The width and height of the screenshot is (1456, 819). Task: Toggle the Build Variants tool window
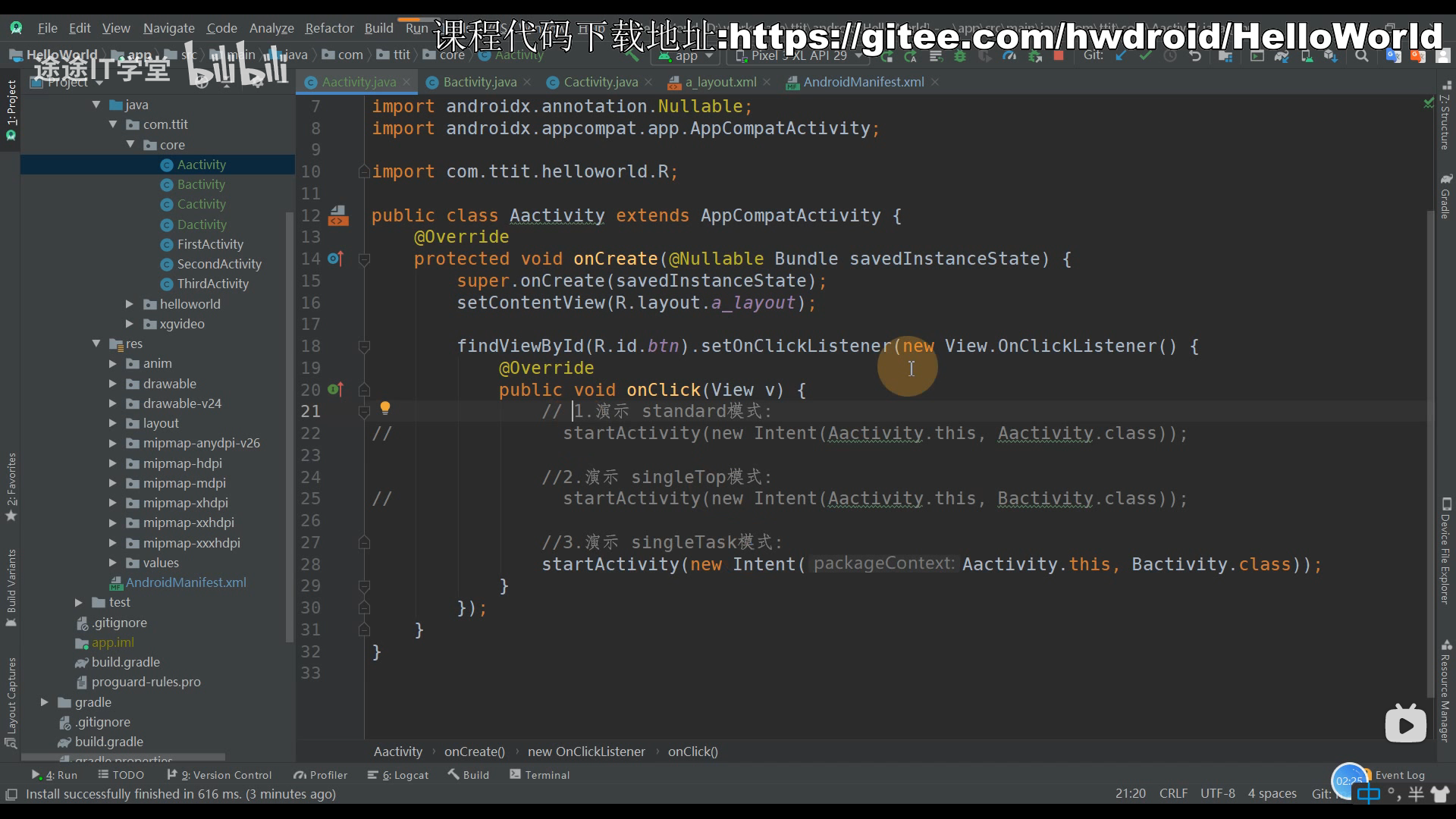tap(11, 587)
